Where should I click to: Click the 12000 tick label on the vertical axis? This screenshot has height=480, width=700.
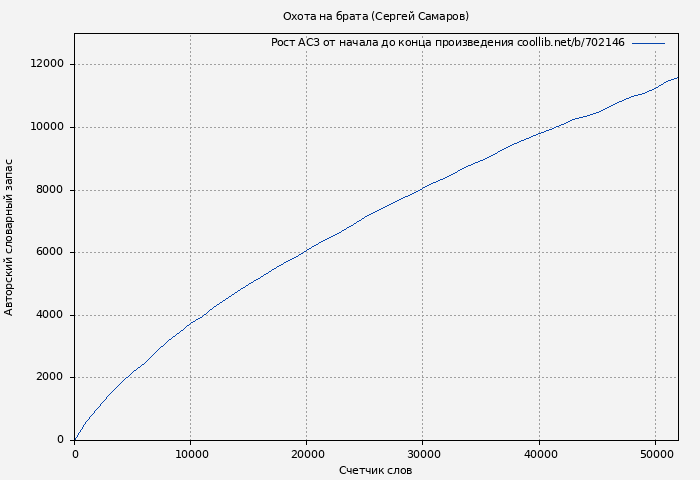tap(47, 64)
